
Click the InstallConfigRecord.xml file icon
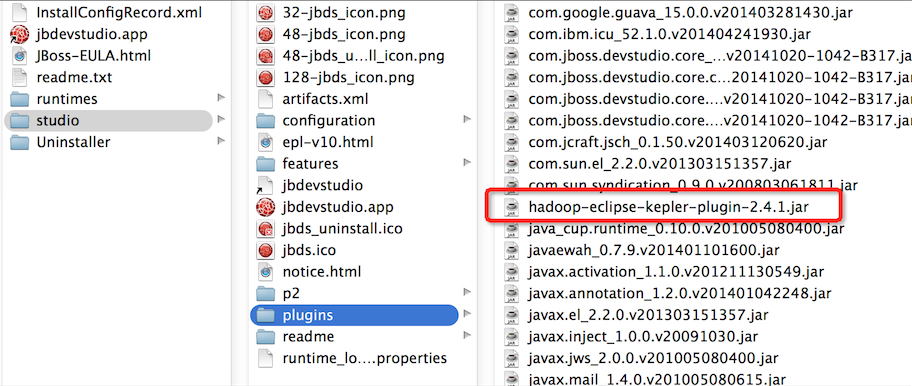click(20, 12)
